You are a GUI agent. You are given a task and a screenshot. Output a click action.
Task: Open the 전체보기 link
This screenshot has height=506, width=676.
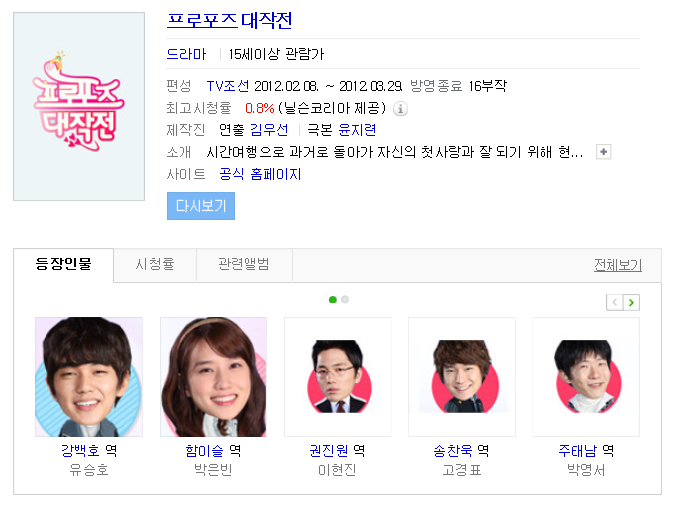click(618, 265)
